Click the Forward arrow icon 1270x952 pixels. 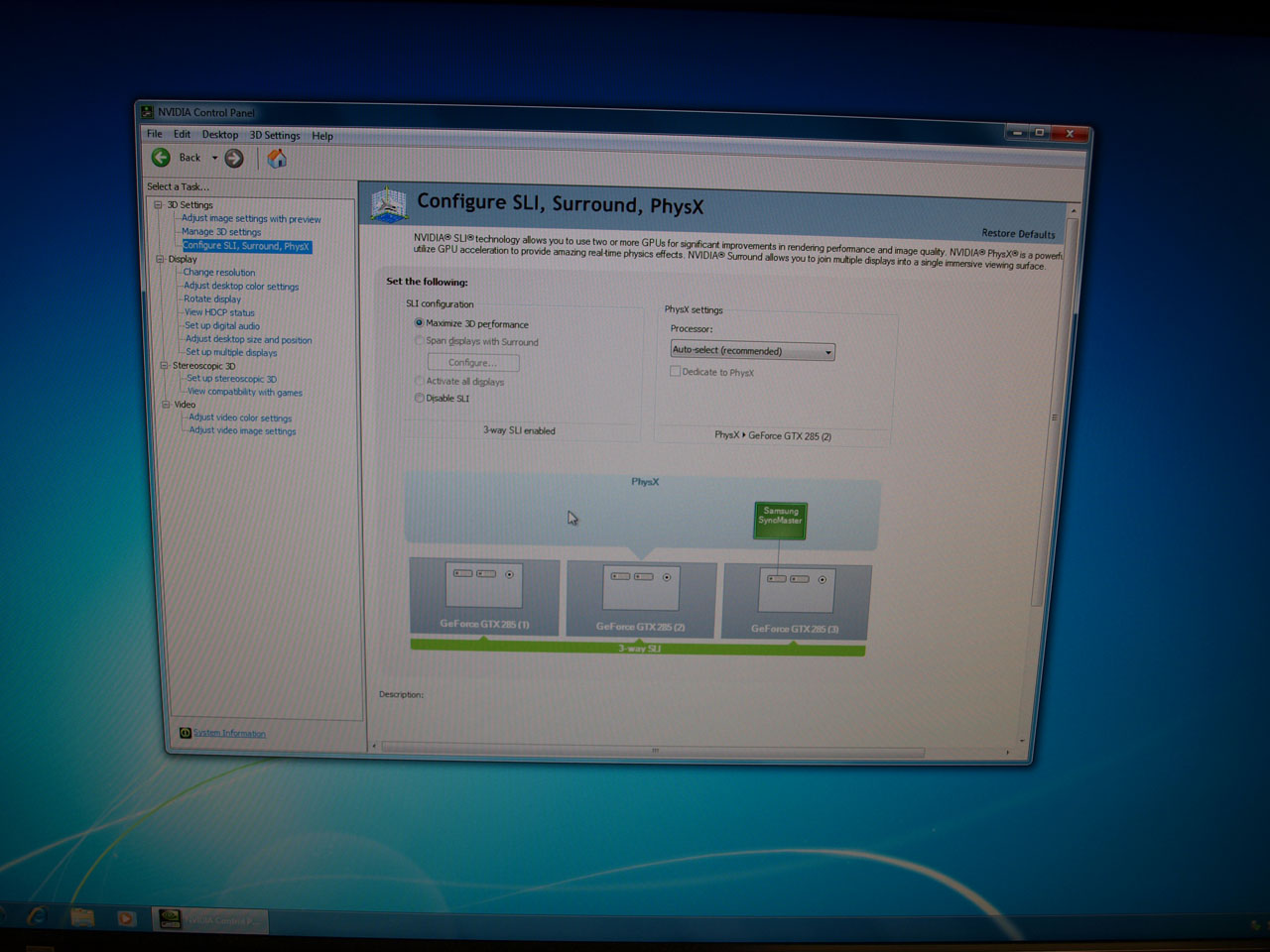point(234,158)
